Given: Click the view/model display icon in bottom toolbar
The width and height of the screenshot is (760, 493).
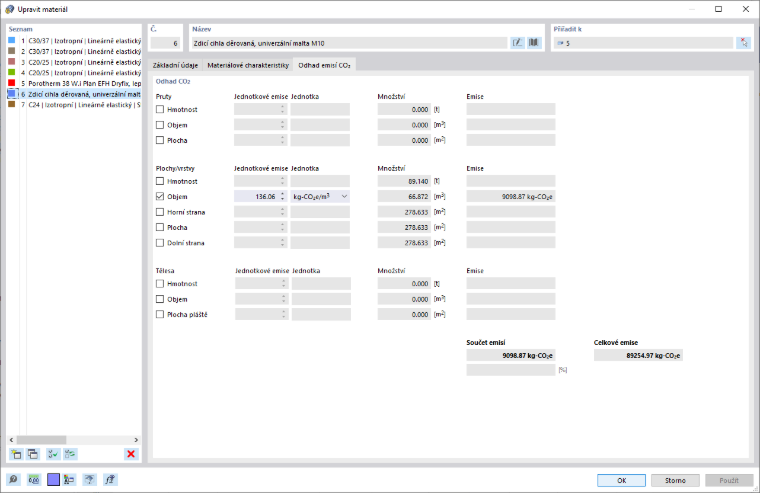Looking at the screenshot, I should [89, 479].
